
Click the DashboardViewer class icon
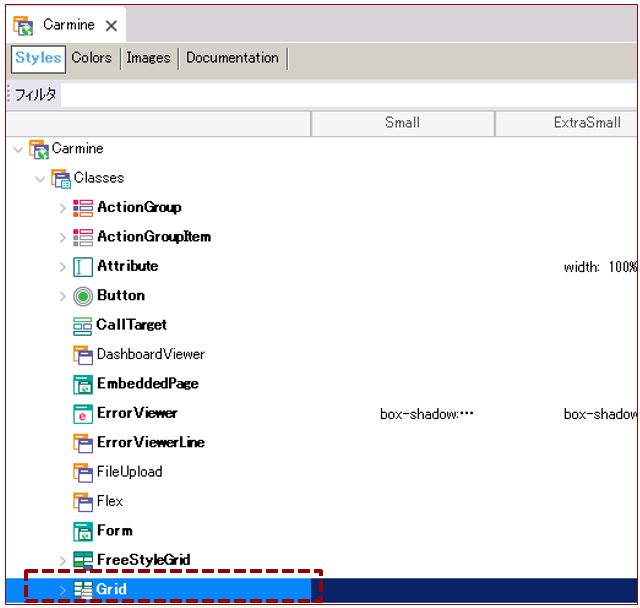pyautogui.click(x=83, y=355)
